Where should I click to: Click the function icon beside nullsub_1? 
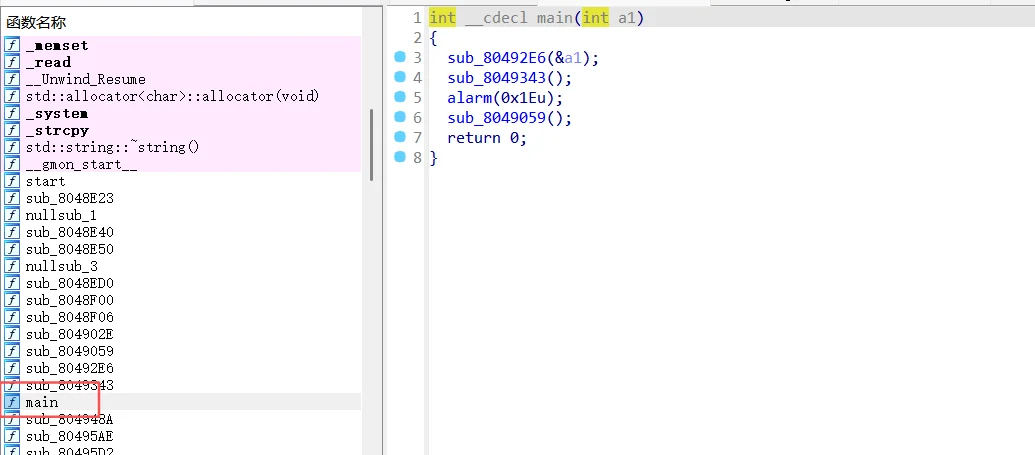(12, 215)
